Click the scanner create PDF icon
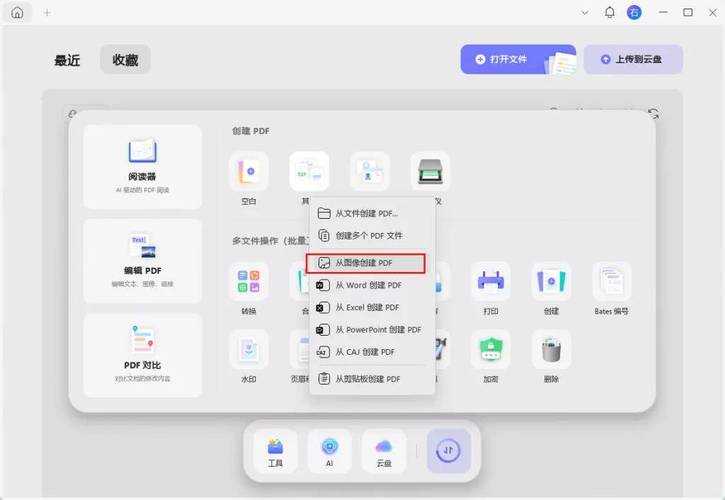The height and width of the screenshot is (500, 725). tap(430, 172)
